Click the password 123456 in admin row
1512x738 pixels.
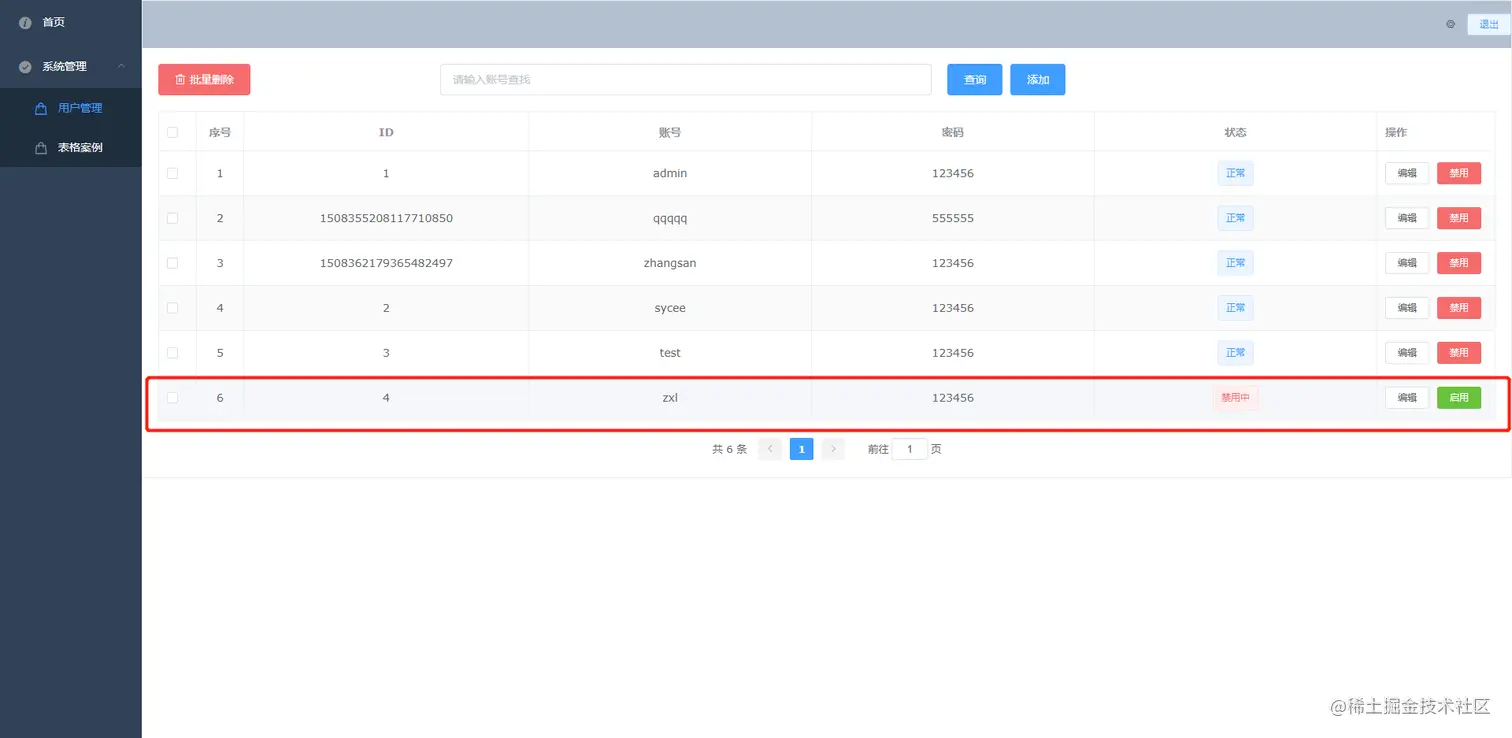[x=953, y=173]
